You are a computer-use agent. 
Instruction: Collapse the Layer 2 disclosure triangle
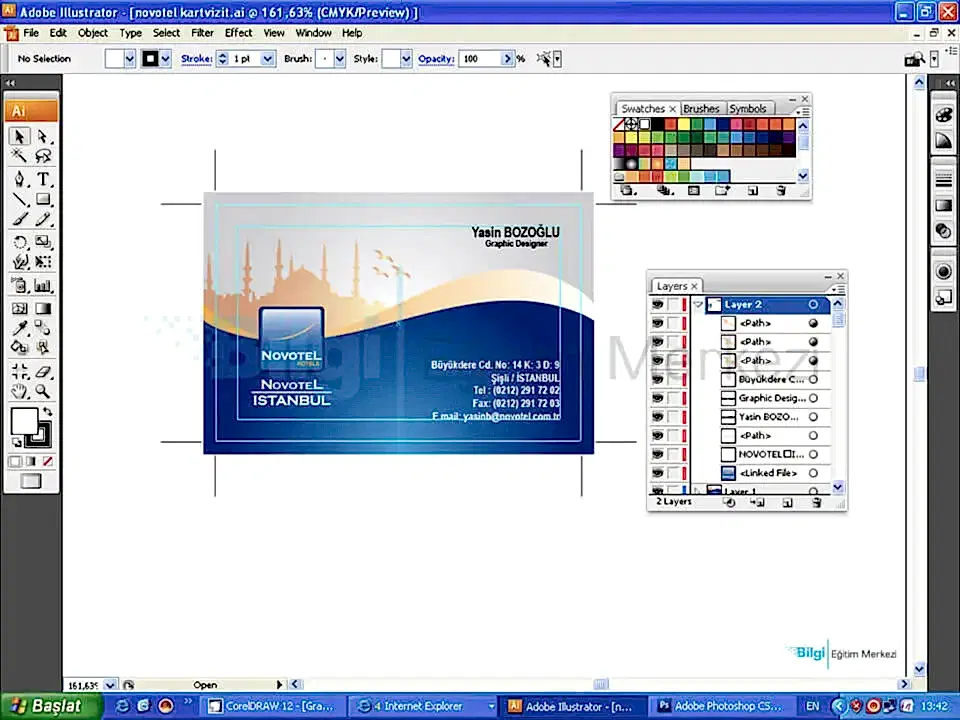point(698,305)
